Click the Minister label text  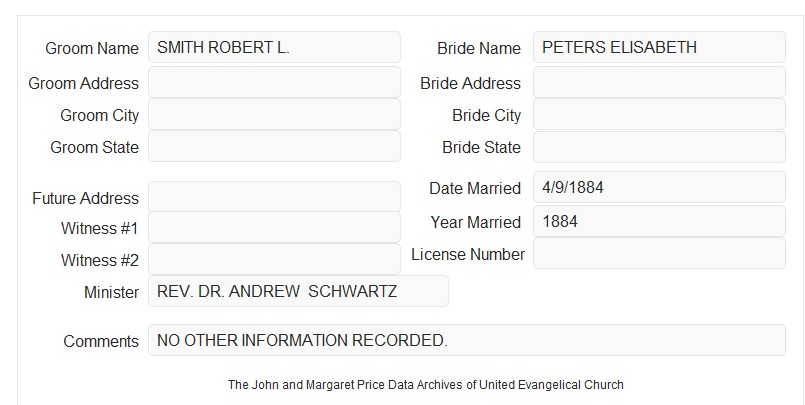[111, 292]
